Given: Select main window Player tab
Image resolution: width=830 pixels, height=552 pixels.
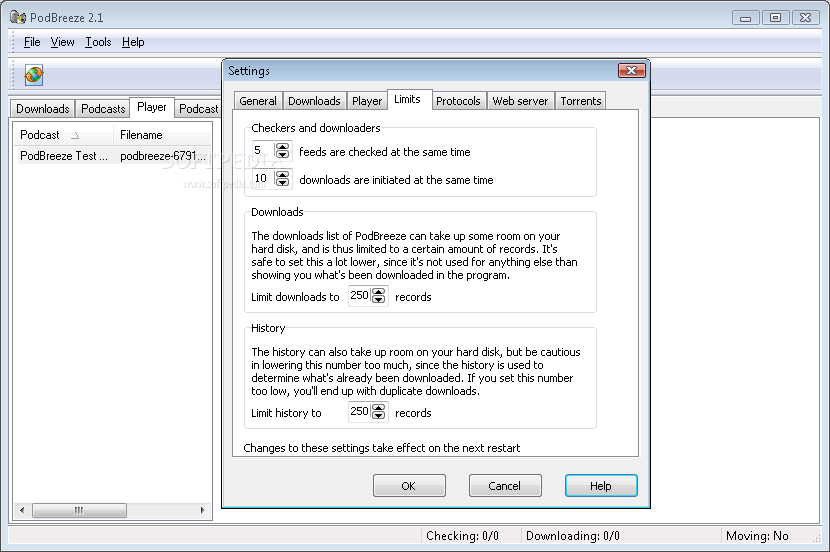Looking at the screenshot, I should click(x=152, y=107).
